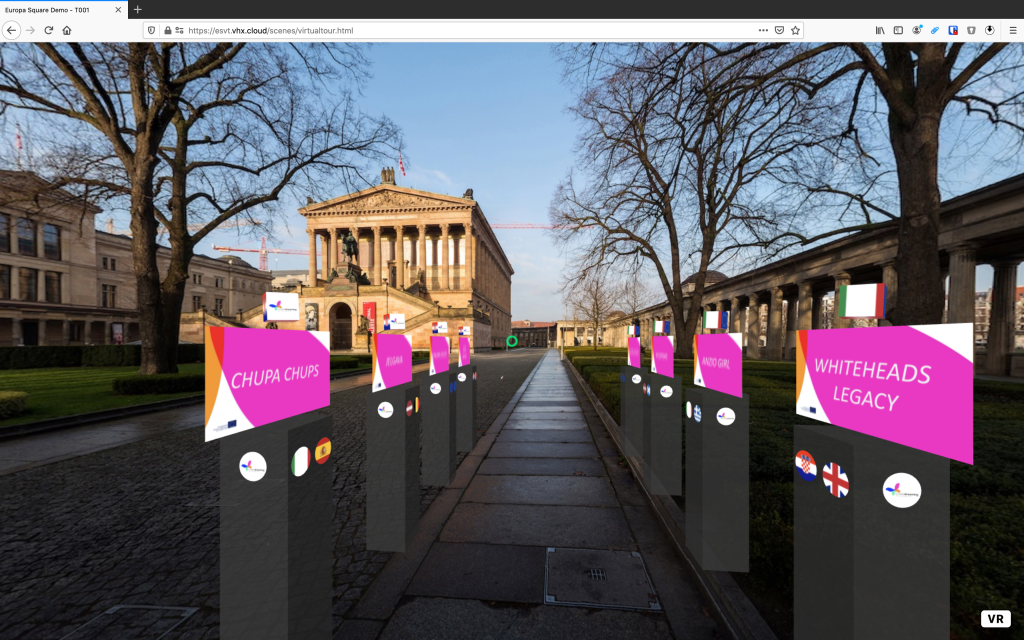Viewport: 1024px width, 640px height.
Task: Enter VR mode with the VR button
Action: [995, 619]
